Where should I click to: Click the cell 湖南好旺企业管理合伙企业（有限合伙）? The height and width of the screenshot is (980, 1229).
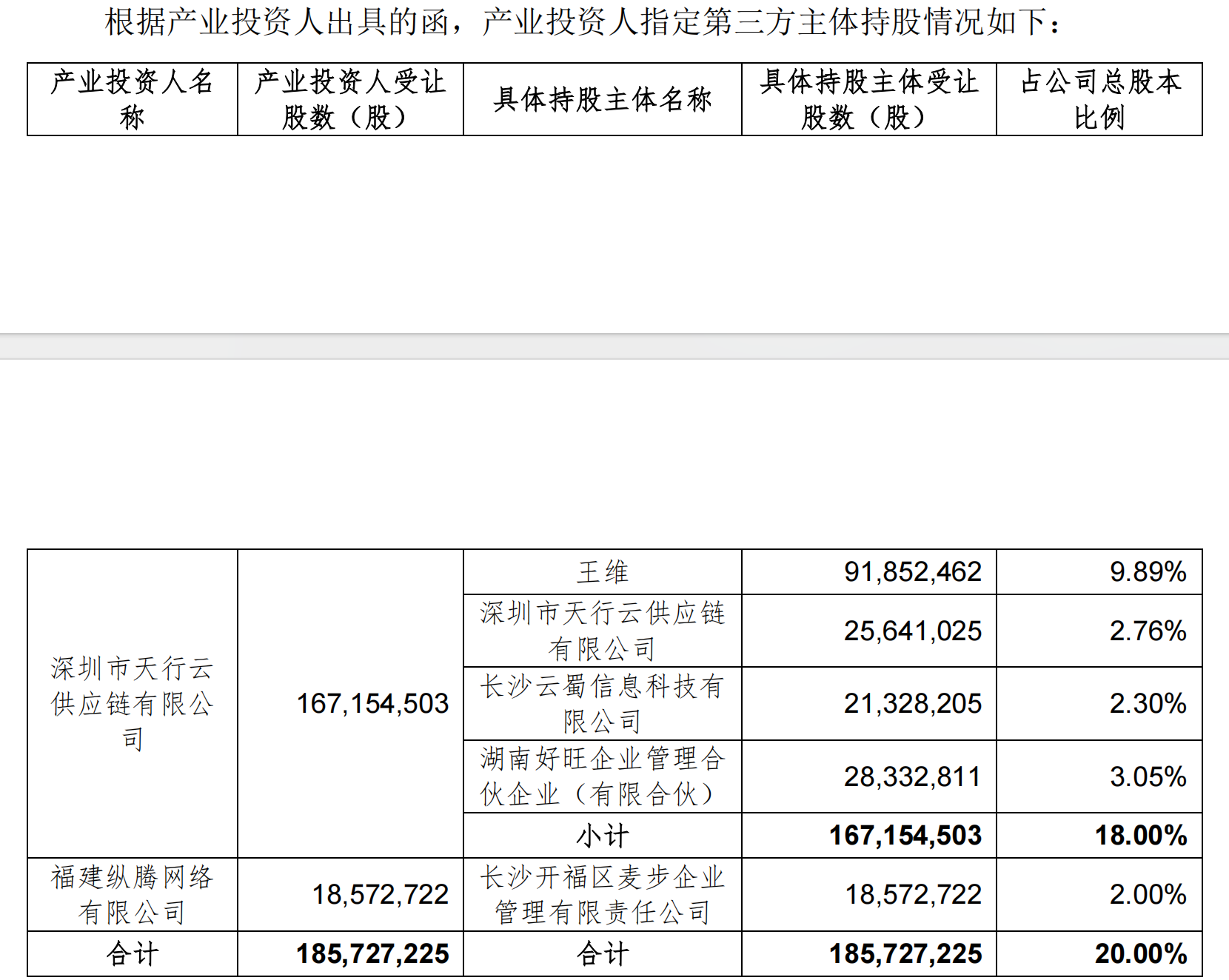(603, 776)
